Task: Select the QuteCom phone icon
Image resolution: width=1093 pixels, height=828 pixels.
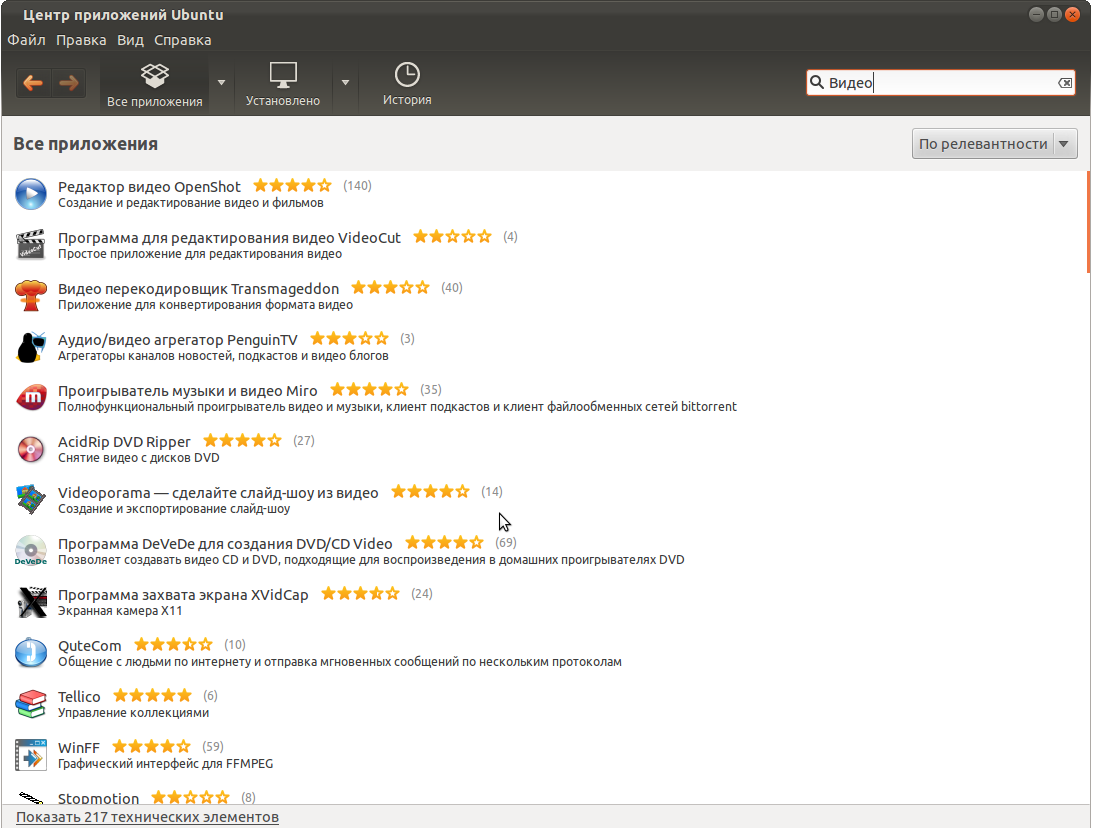Action: click(x=31, y=652)
